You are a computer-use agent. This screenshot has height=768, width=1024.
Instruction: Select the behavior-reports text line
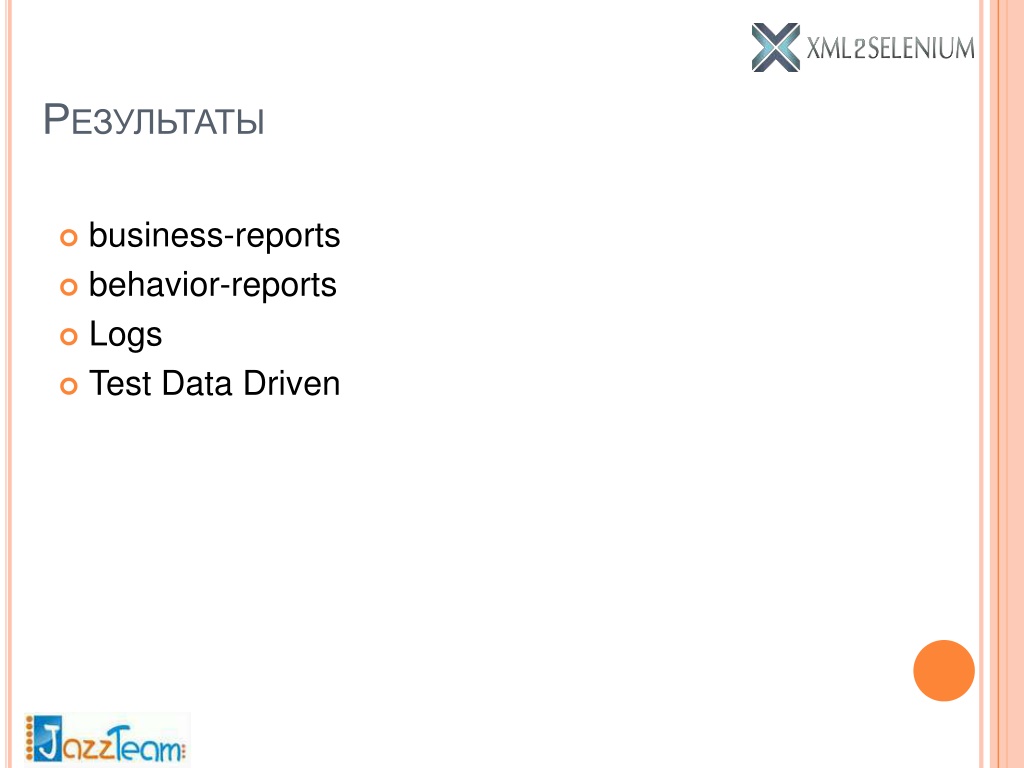coord(212,285)
